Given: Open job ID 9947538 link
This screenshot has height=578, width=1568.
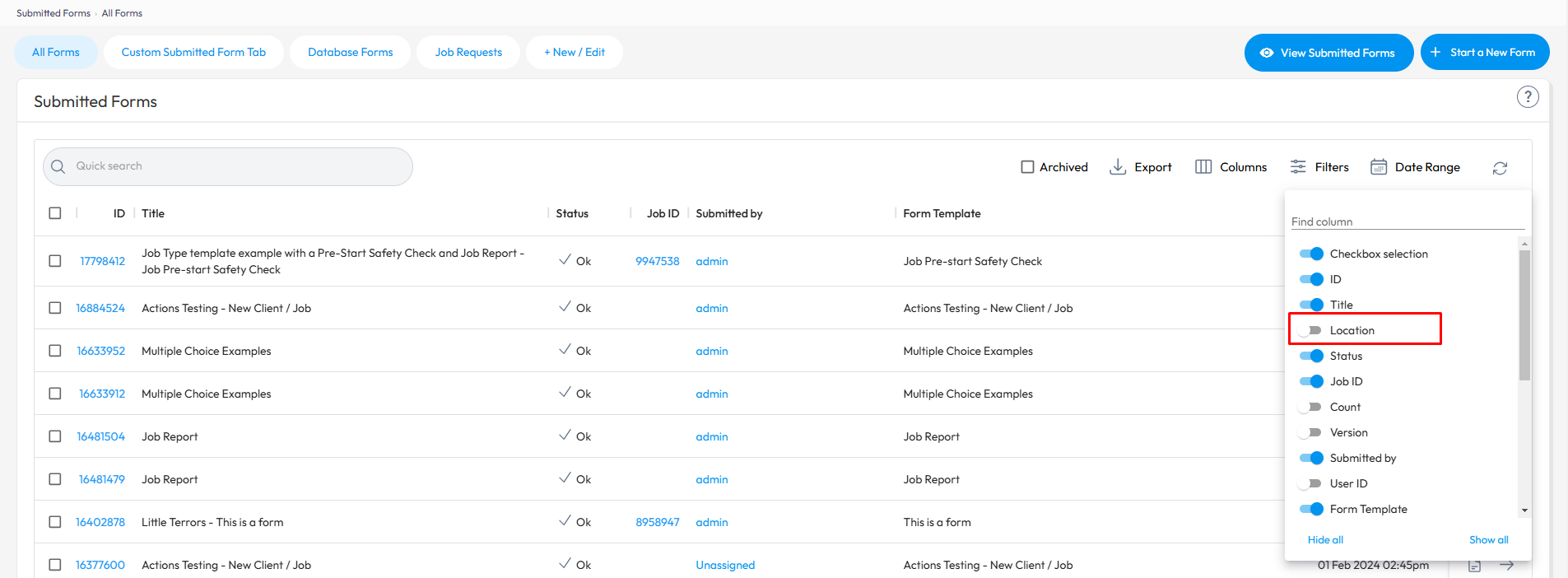Looking at the screenshot, I should [658, 261].
